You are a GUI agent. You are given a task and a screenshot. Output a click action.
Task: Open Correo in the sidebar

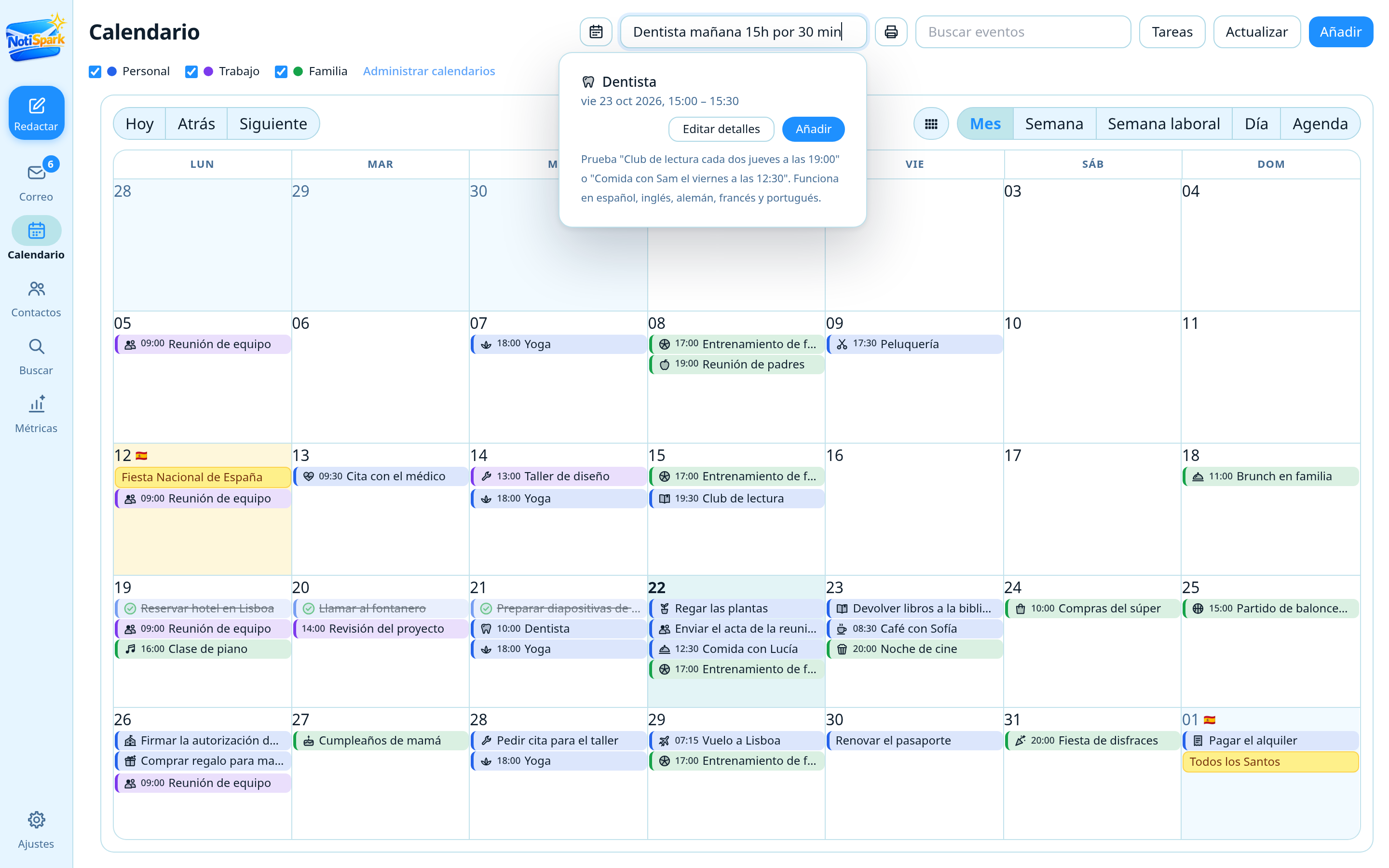[x=36, y=181]
